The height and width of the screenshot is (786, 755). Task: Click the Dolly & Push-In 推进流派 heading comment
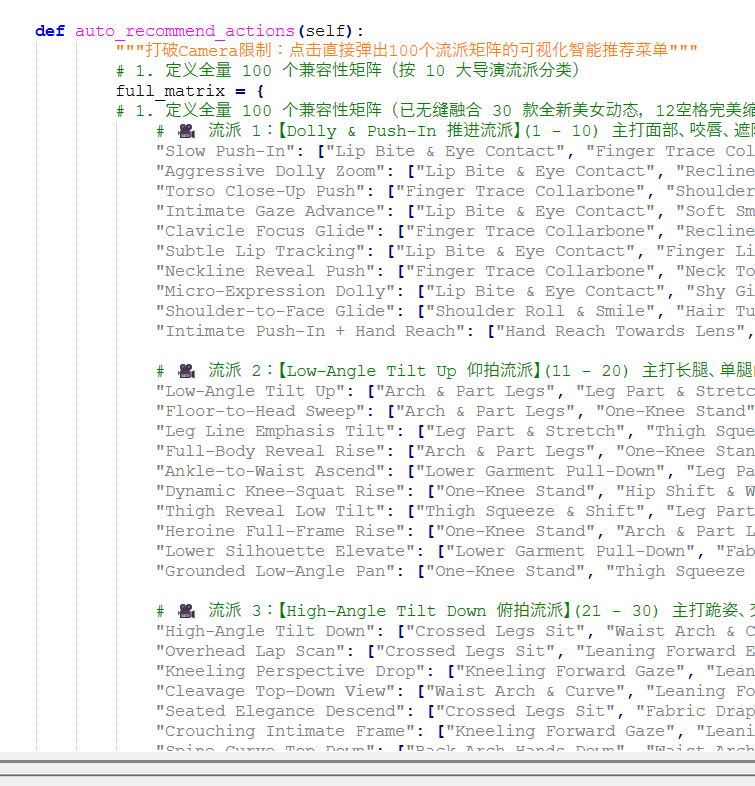455,131
